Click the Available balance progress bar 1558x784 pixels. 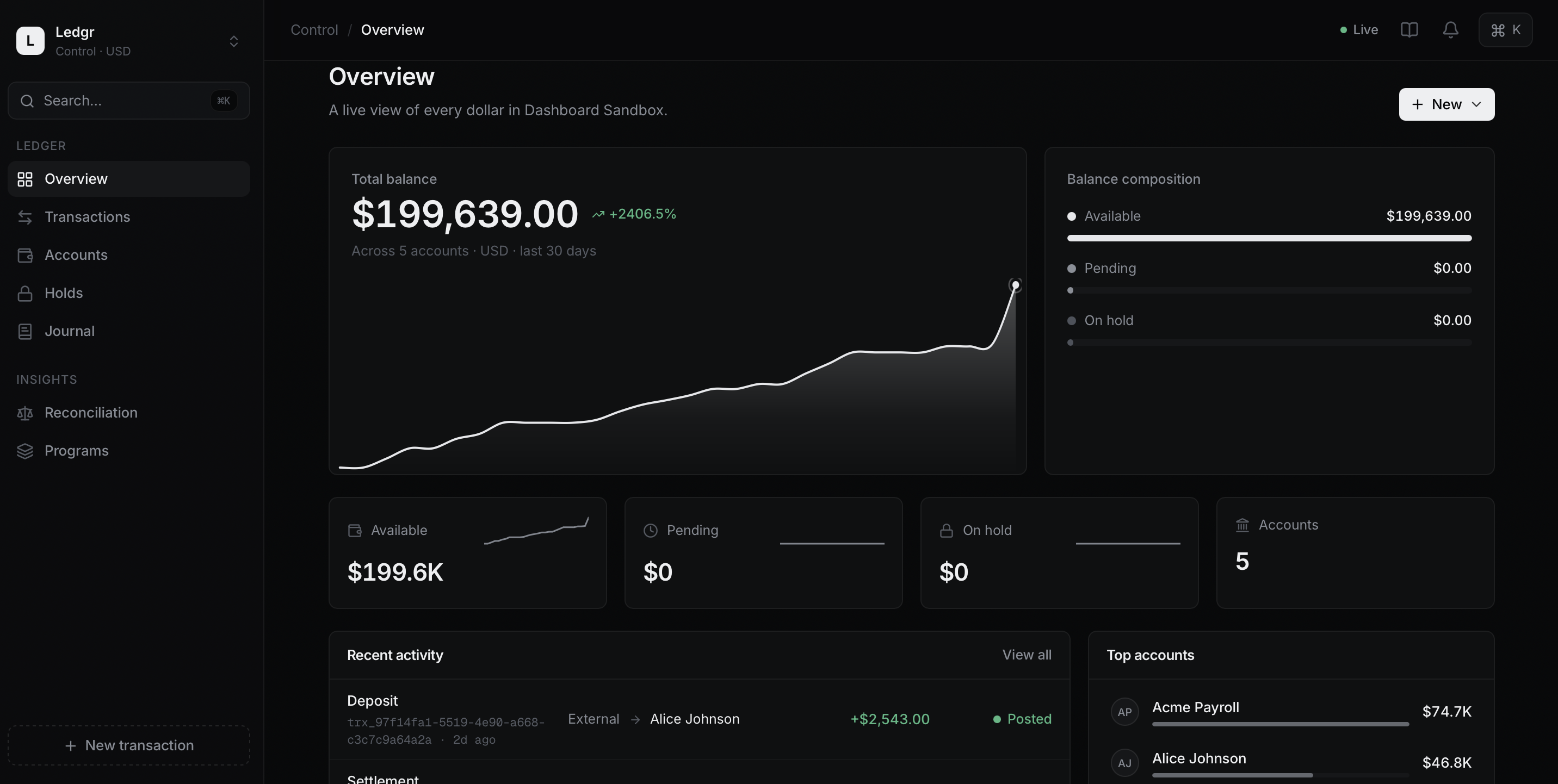coord(1269,238)
